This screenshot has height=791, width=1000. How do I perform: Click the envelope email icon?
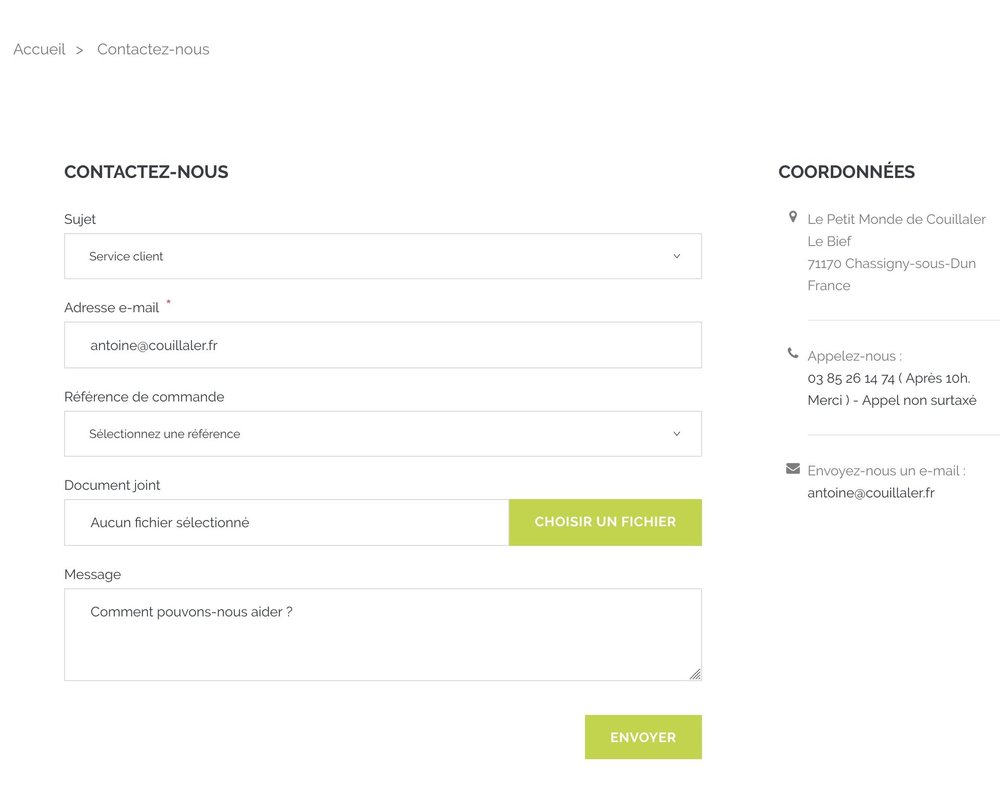coord(793,468)
